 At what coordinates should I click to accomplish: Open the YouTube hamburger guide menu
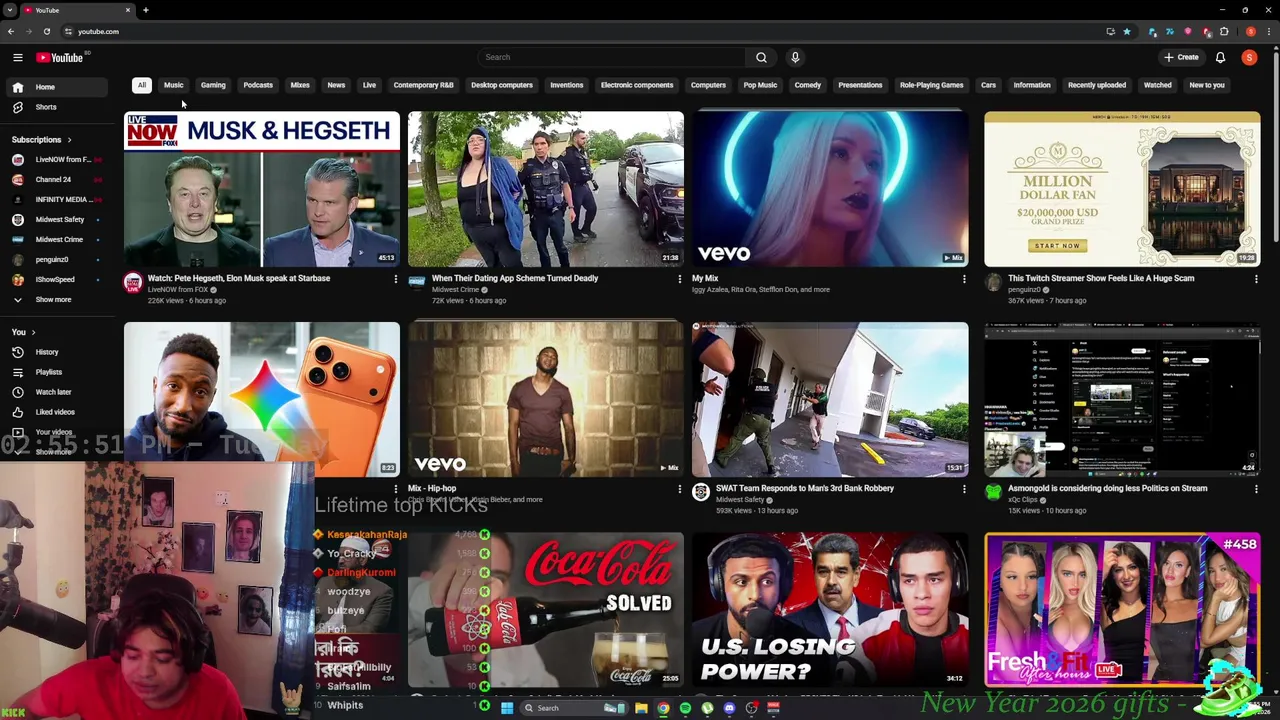(x=17, y=57)
